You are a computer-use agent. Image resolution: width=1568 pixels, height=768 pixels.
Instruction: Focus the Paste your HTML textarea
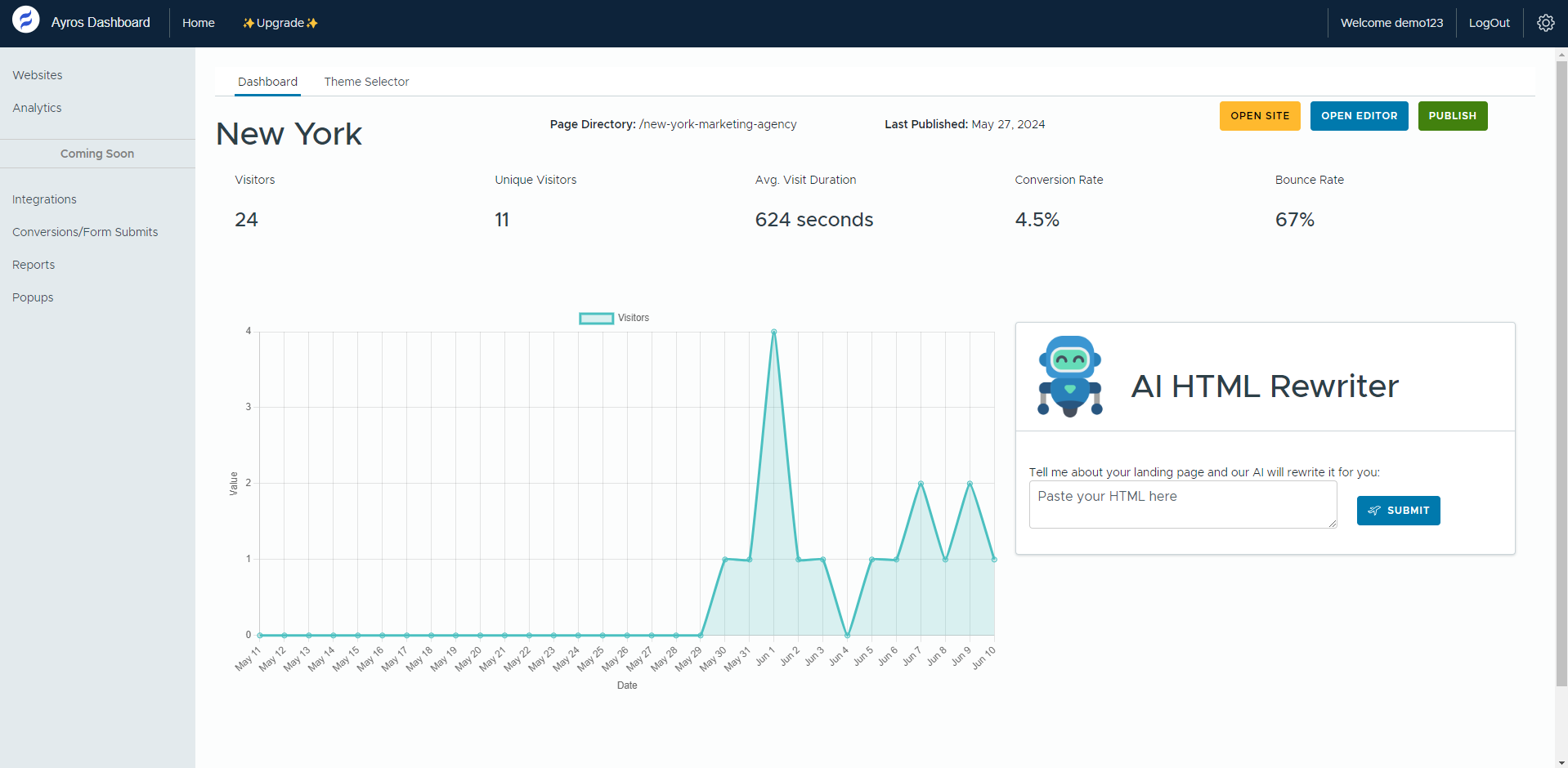pyautogui.click(x=1182, y=504)
